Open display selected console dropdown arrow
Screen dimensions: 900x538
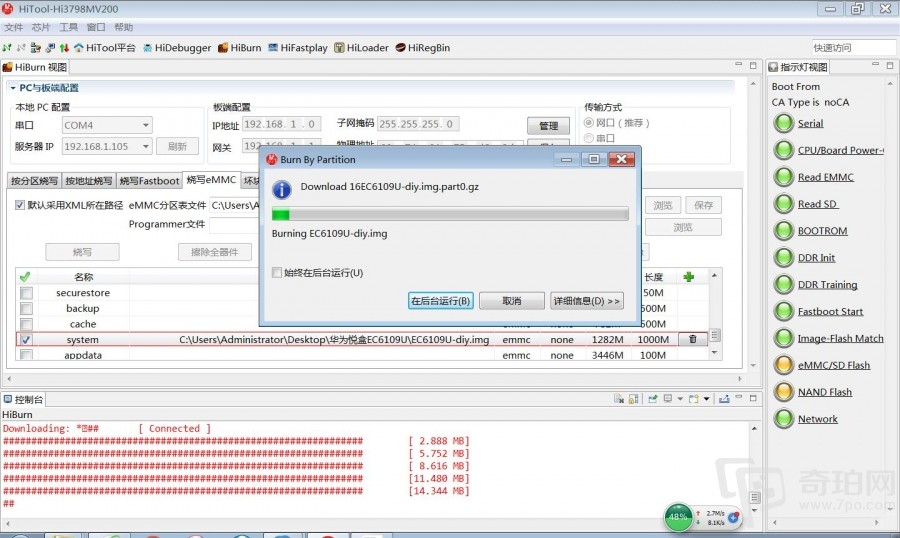click(x=680, y=398)
